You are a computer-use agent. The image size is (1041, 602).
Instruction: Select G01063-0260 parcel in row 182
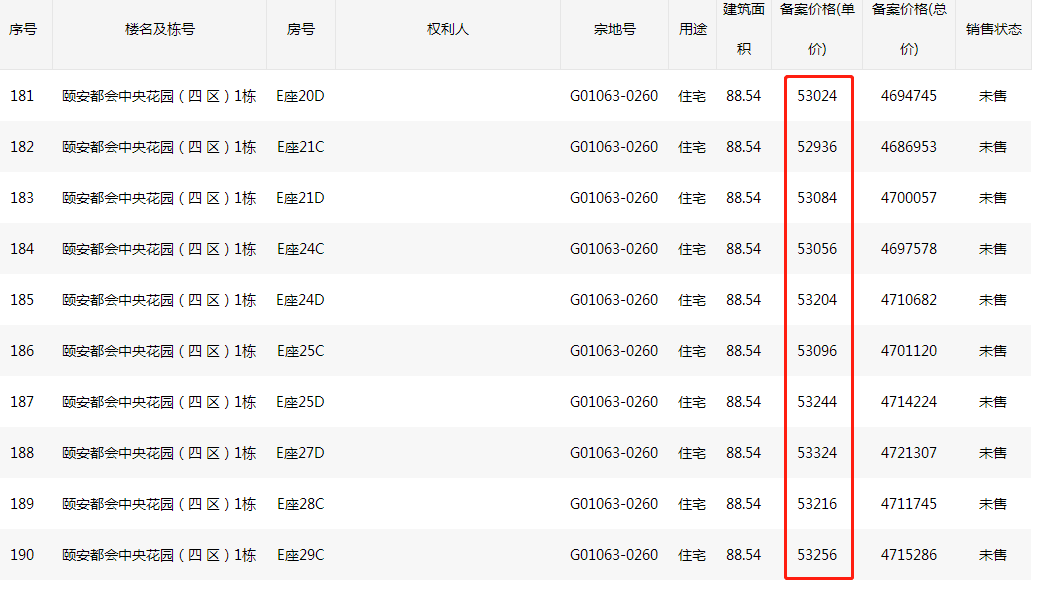click(x=614, y=147)
